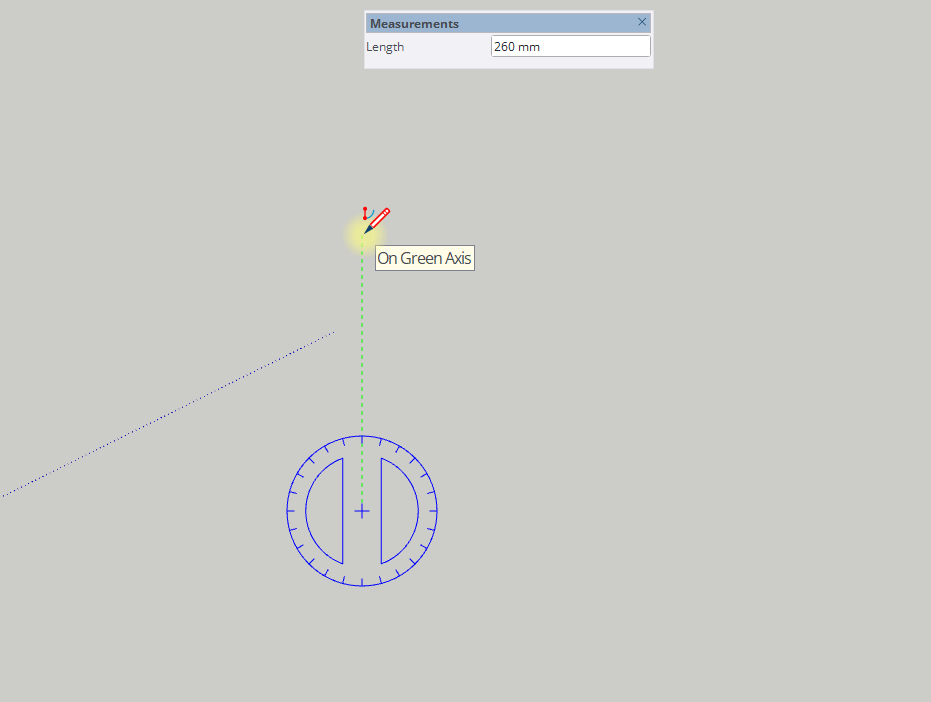
Task: Click the Measurements panel title bar
Action: pos(508,23)
